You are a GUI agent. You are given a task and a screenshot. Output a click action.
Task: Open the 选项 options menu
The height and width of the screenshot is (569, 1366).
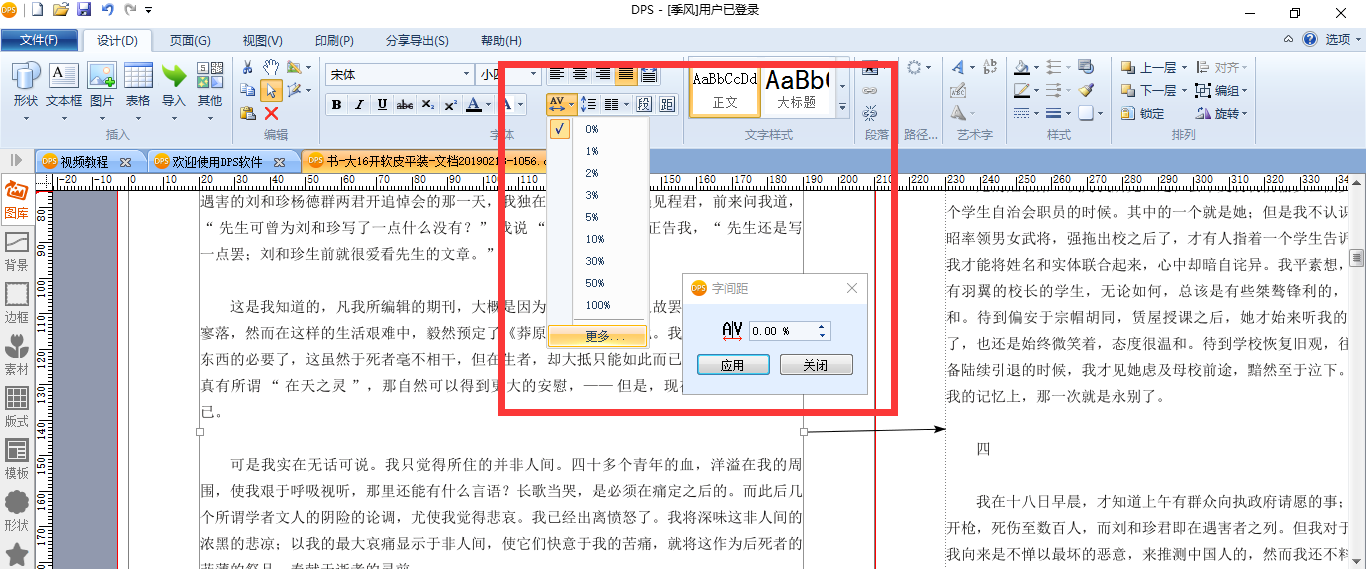tap(1343, 40)
